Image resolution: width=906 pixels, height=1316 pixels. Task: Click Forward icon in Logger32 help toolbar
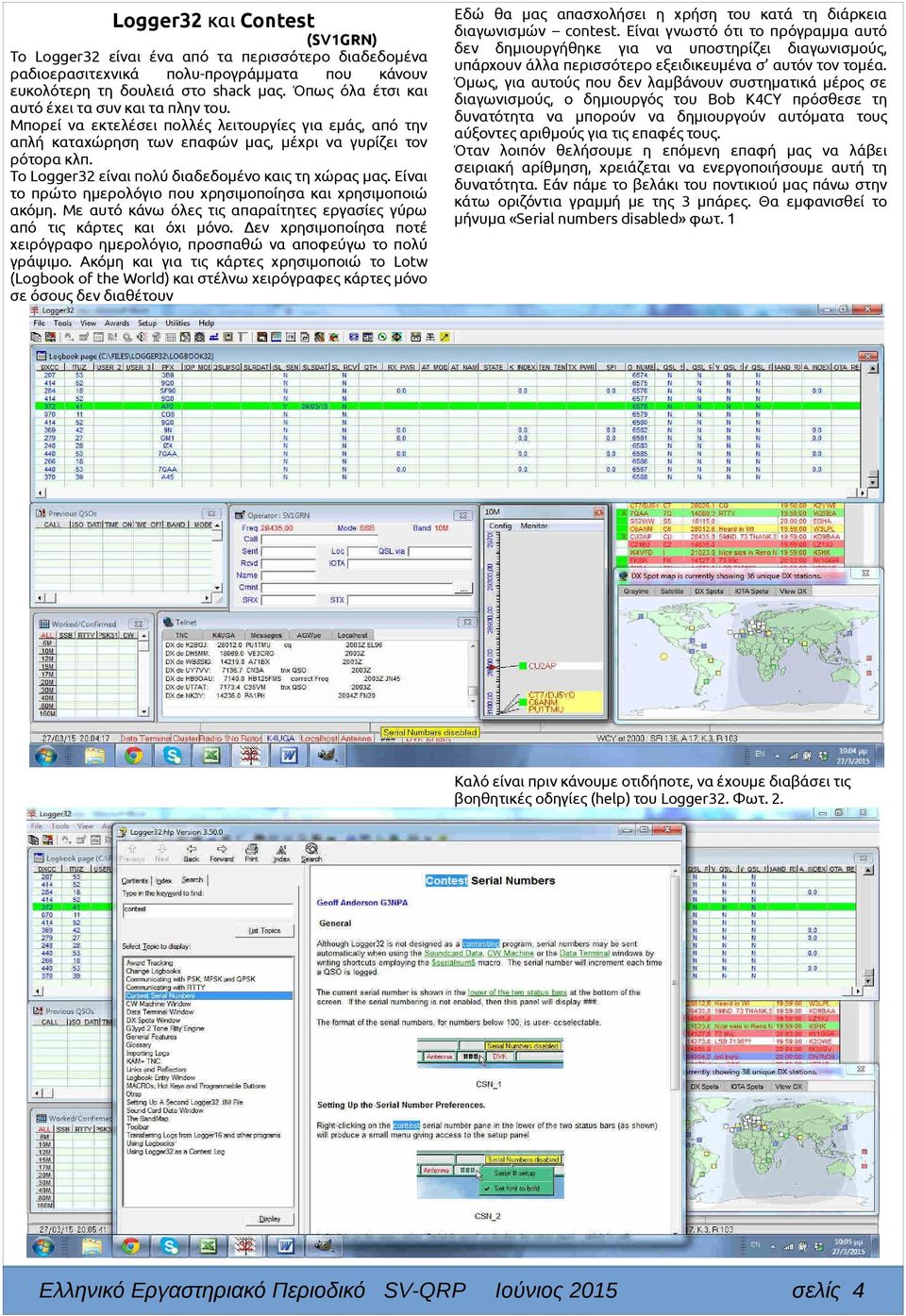(x=221, y=851)
